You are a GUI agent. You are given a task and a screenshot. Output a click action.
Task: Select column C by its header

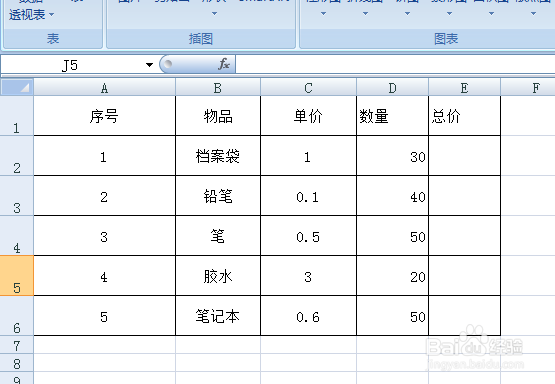click(308, 88)
